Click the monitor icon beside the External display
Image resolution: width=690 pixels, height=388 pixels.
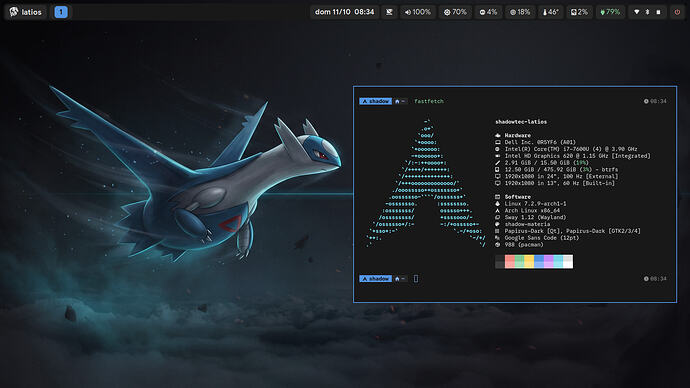click(498, 176)
